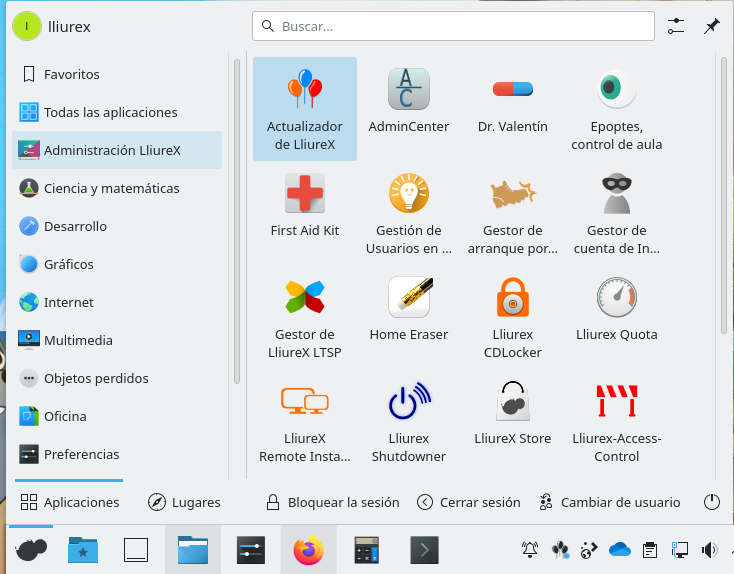
Task: Open menu configuration sliders button
Action: [676, 27]
